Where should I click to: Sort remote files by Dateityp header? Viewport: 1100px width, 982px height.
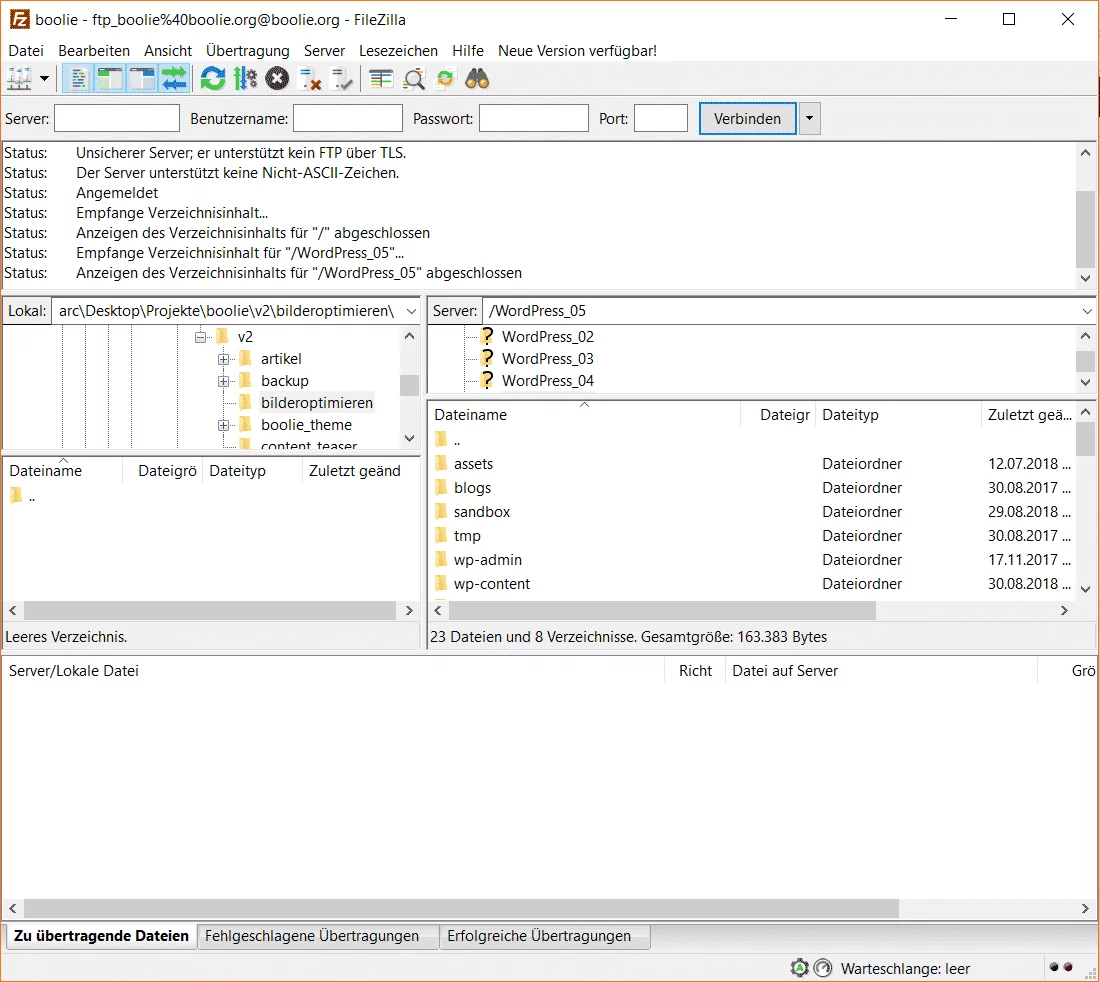[x=898, y=415]
